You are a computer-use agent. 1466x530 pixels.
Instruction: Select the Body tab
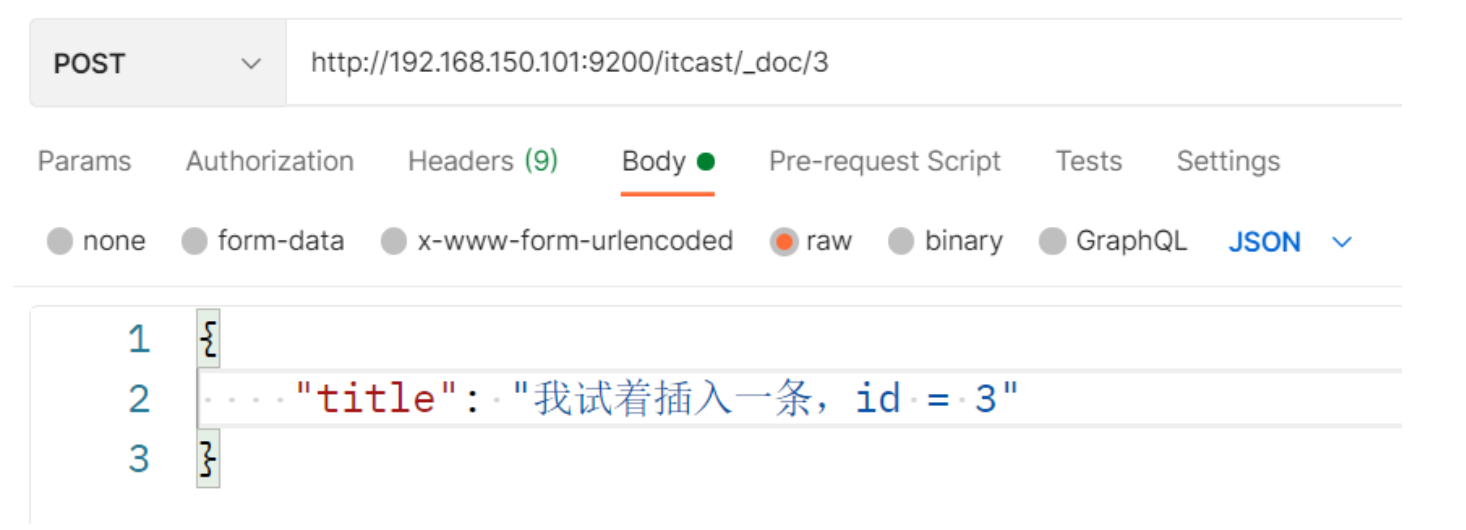(654, 161)
